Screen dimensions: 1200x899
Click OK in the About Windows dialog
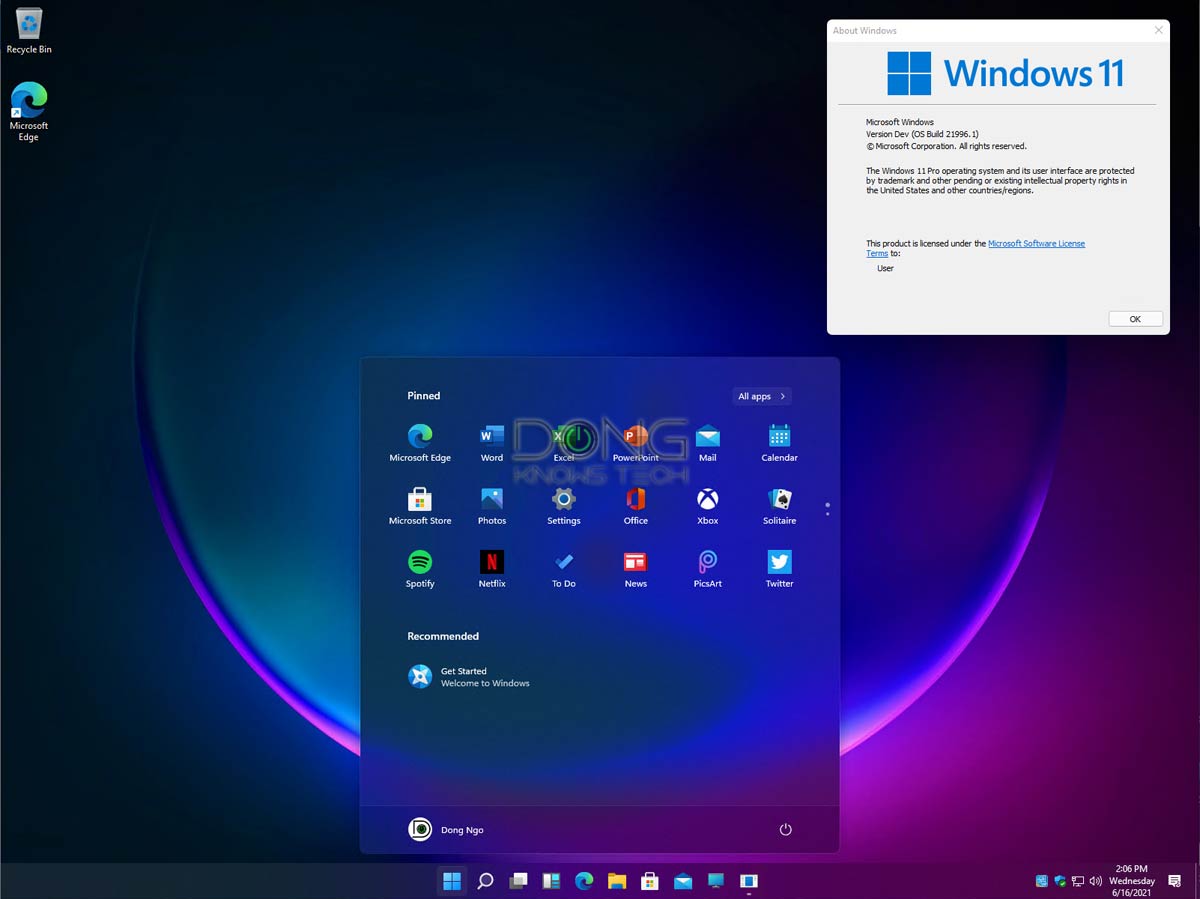coord(1135,318)
